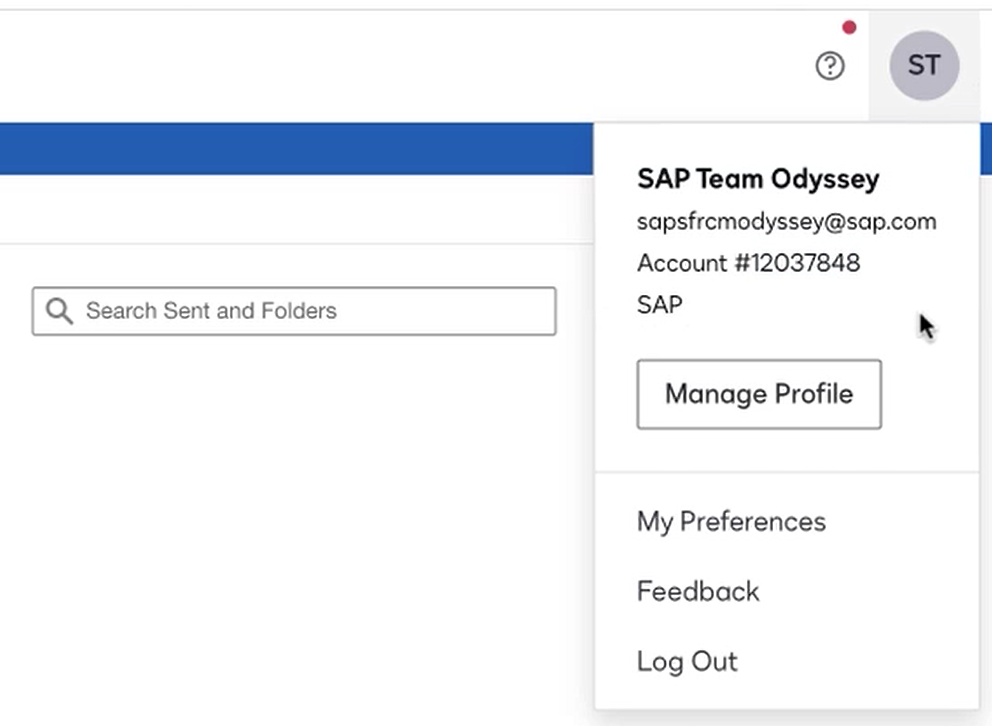
Task: Click the sapsfrcmodyssey@sap.com email address
Action: pyautogui.click(x=786, y=222)
